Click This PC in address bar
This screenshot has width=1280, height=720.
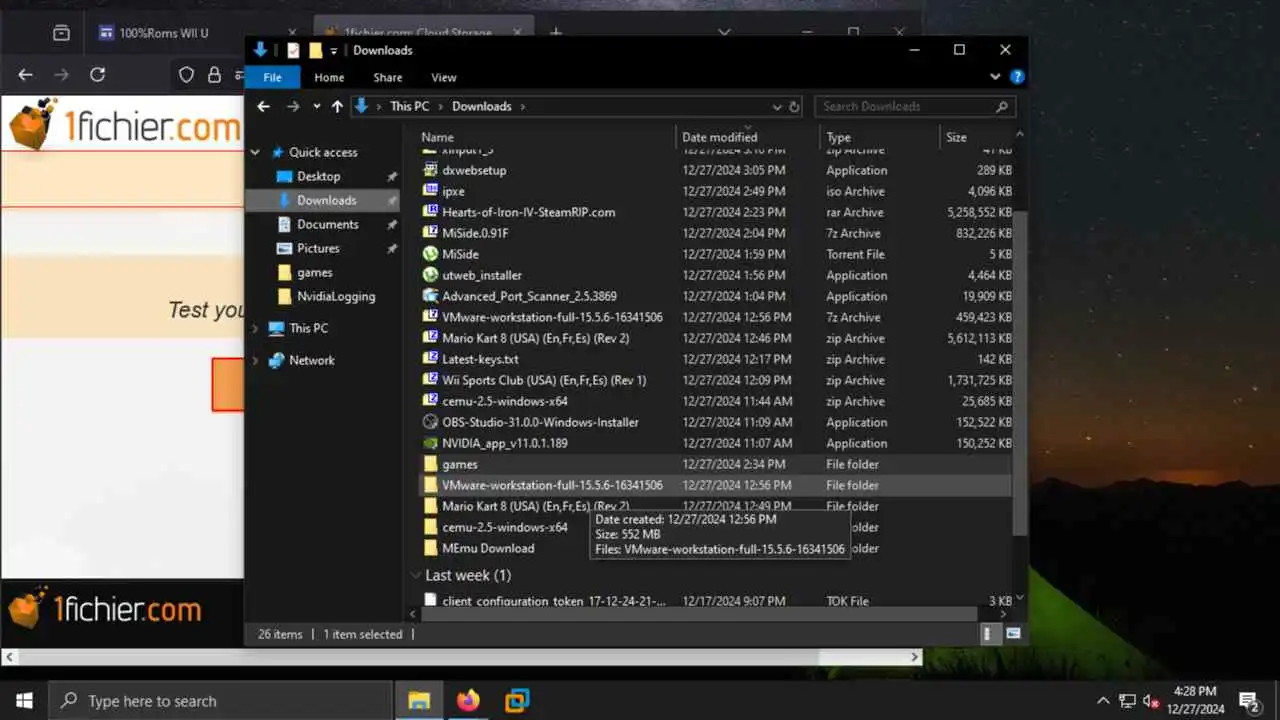click(409, 106)
